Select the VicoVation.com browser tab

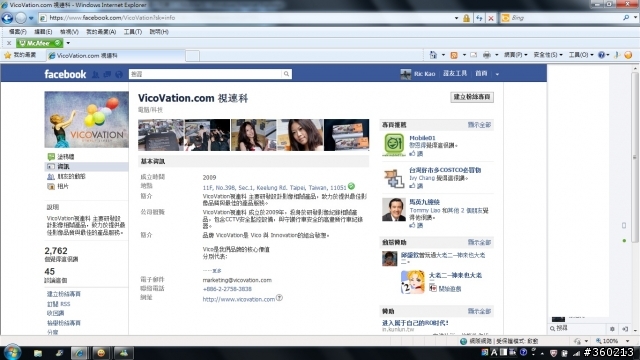click(115, 56)
